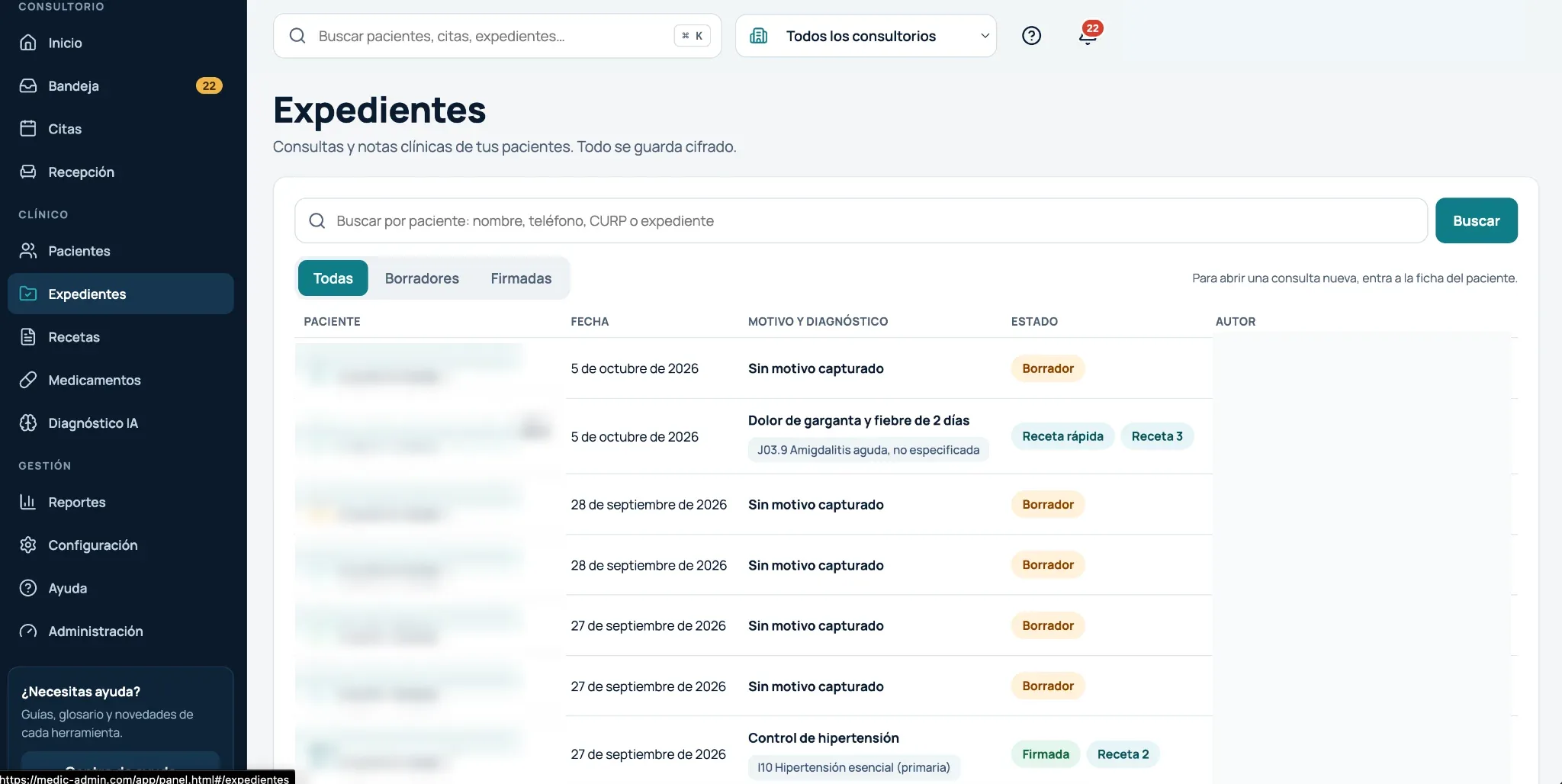
Task: Focus the global search patients field
Action: coord(497,36)
